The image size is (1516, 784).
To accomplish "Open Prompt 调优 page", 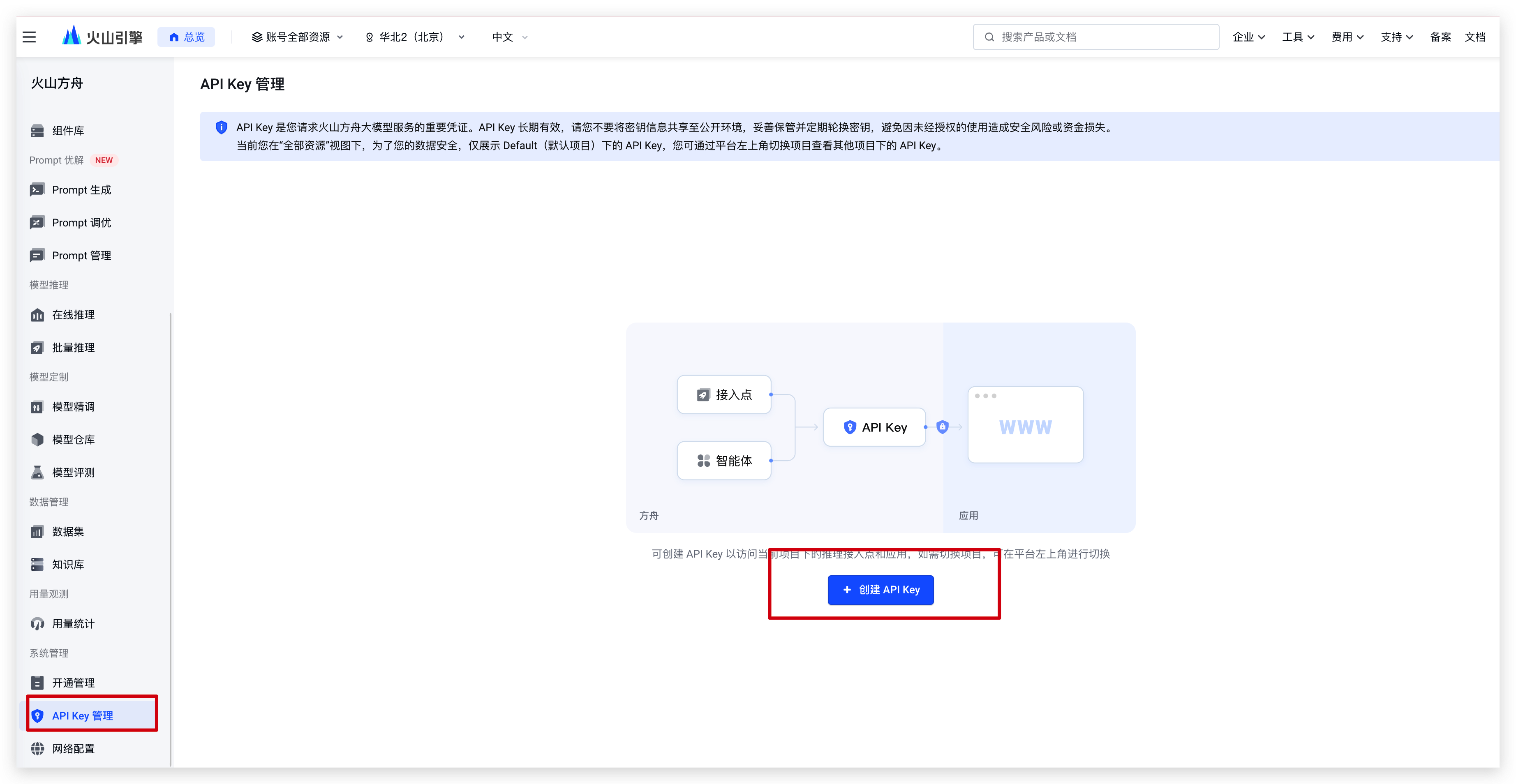I will 81,223.
